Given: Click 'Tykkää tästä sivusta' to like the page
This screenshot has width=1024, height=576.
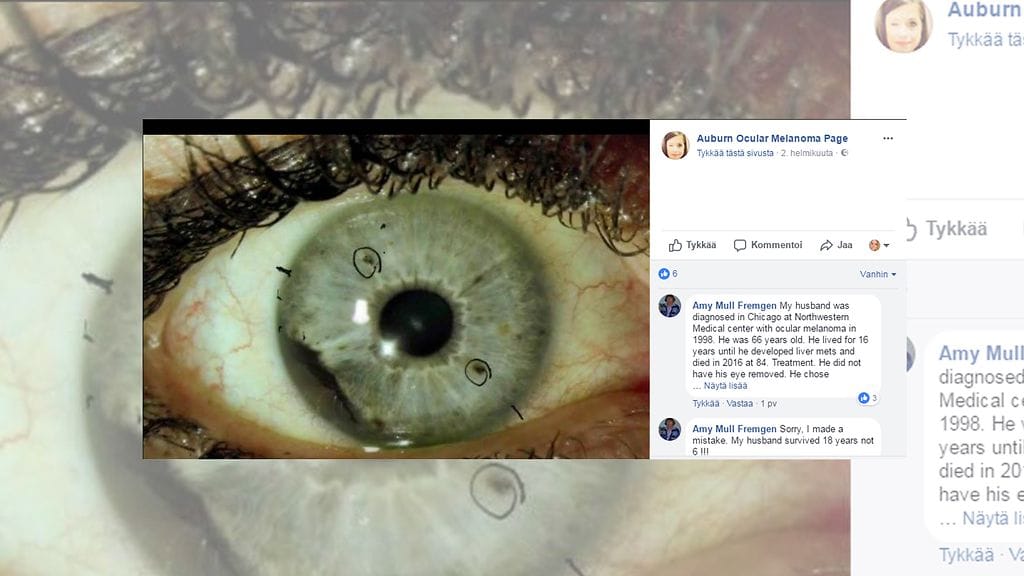Looking at the screenshot, I should coord(734,153).
